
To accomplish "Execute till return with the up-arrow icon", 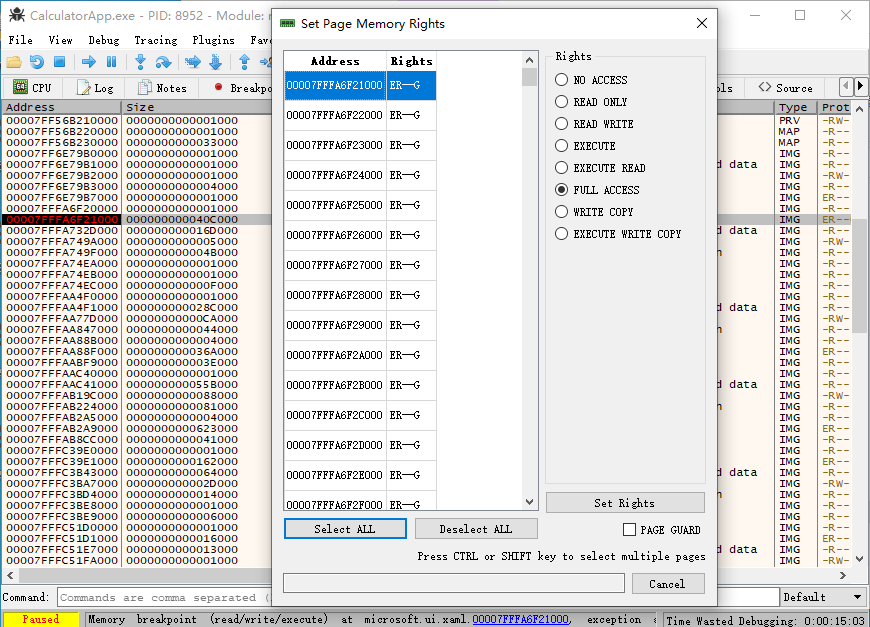I will [245, 62].
